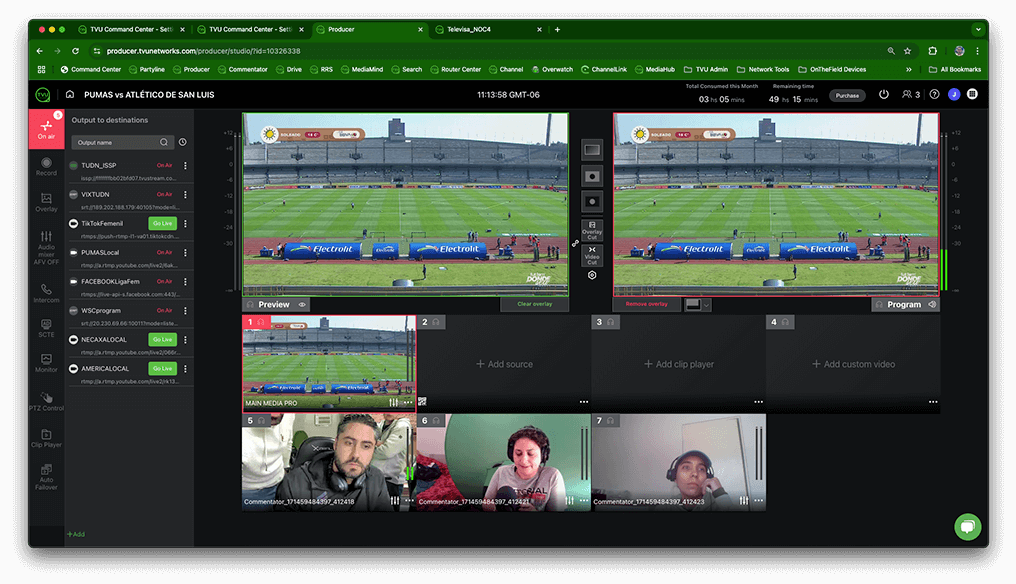The image size is (1016, 584).
Task: Open the SCTE panel
Action: (46, 328)
